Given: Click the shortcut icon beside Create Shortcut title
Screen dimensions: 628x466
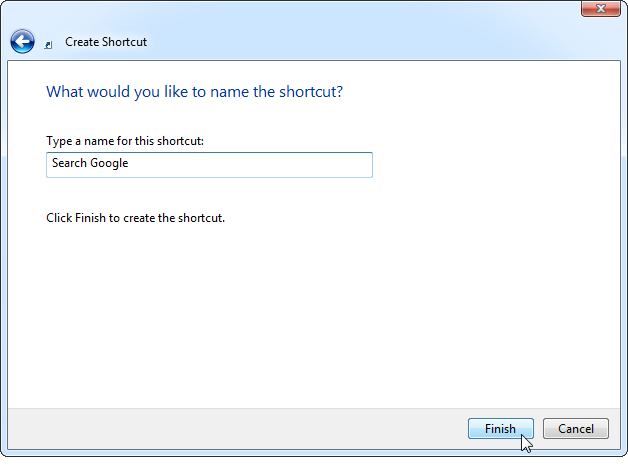Looking at the screenshot, I should pyautogui.click(x=48, y=45).
